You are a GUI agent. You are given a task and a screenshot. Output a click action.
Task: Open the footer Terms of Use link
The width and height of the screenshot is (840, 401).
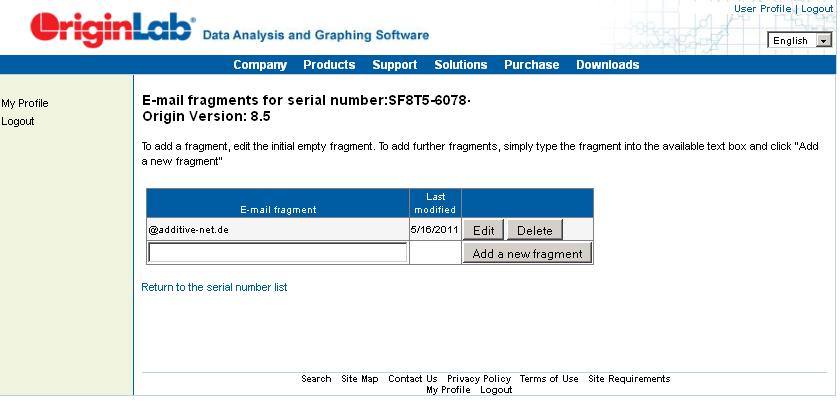pyautogui.click(x=549, y=379)
